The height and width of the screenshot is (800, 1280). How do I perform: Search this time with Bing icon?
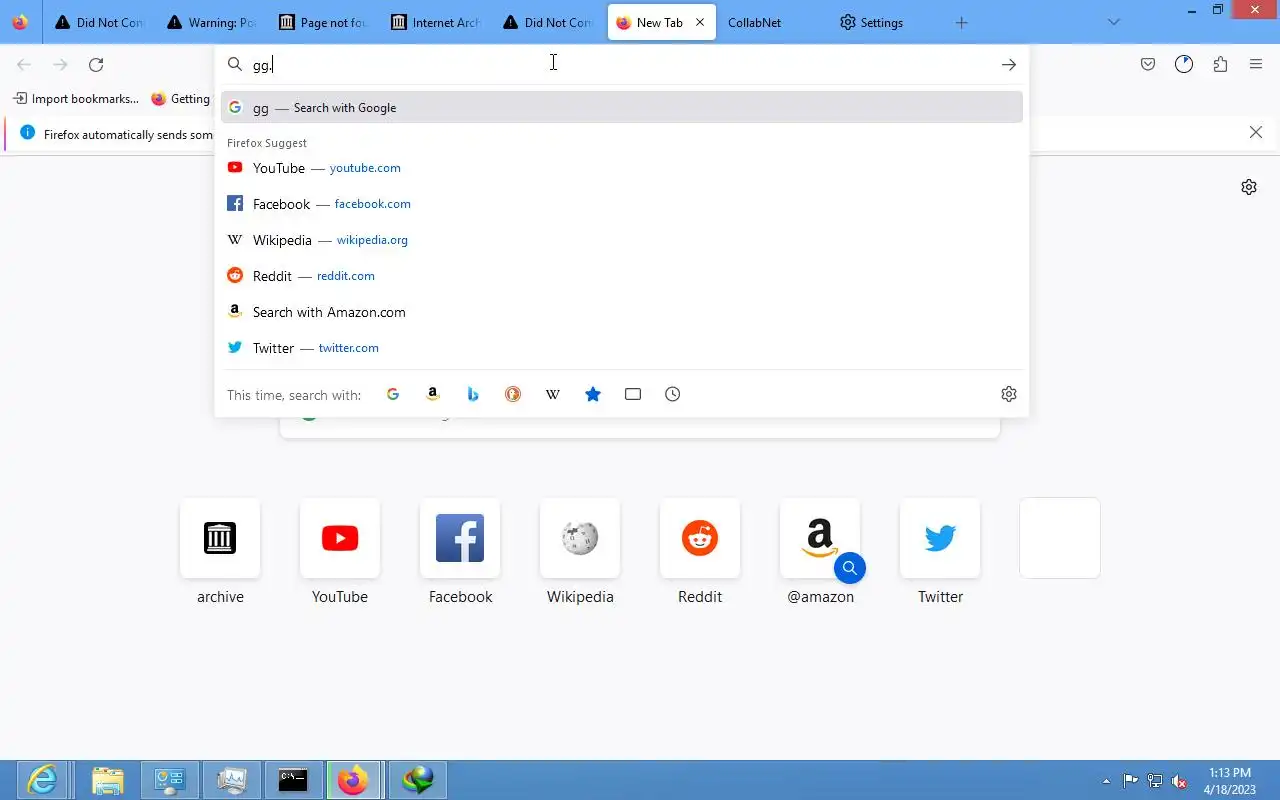point(473,394)
